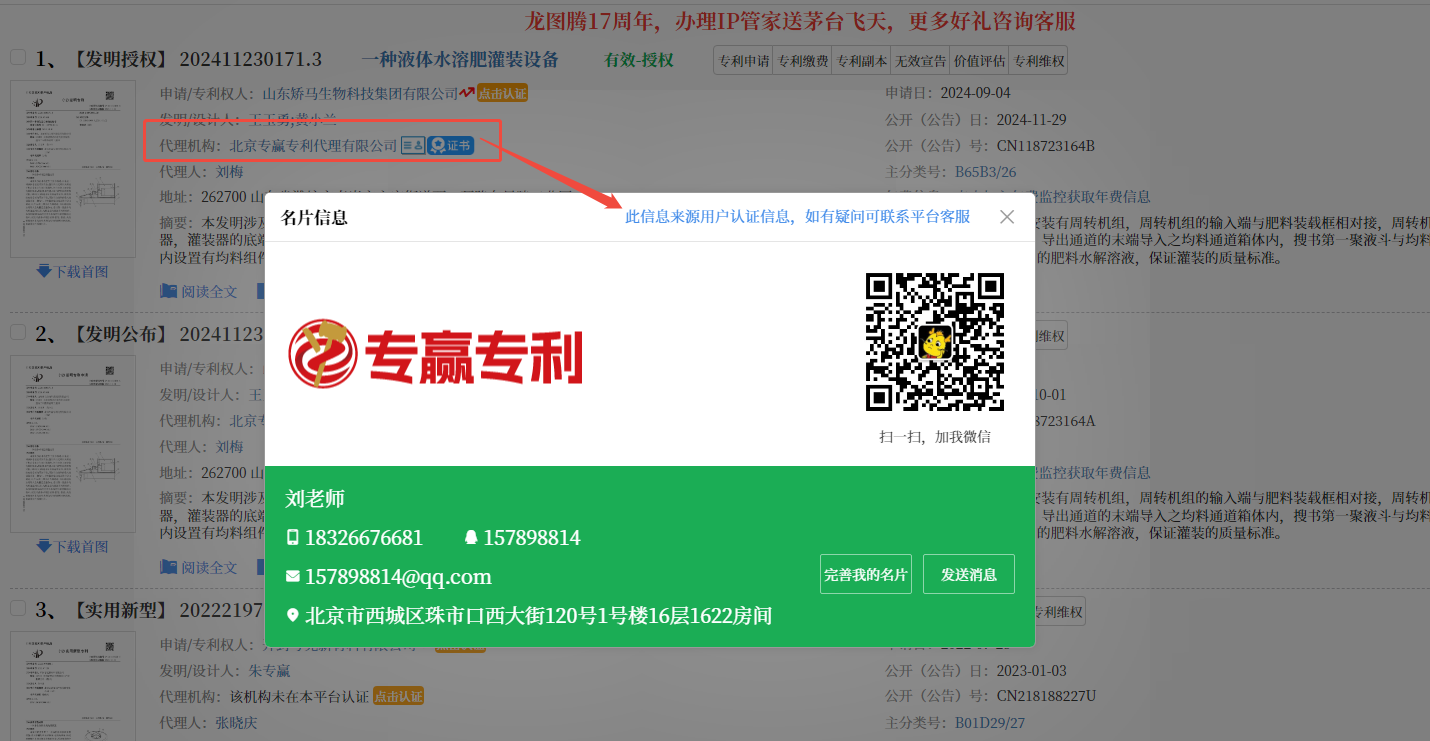The height and width of the screenshot is (741, 1430).
Task: Open the blue 证书 certificate badge
Action: point(450,146)
